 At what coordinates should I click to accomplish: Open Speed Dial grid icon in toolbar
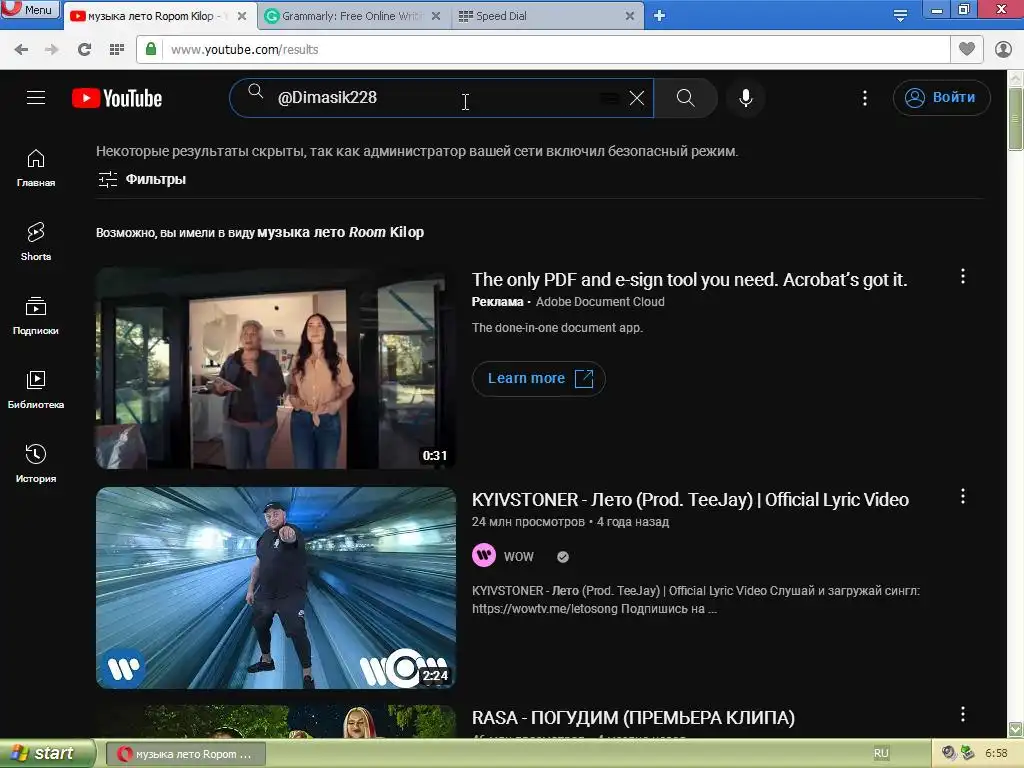117,50
